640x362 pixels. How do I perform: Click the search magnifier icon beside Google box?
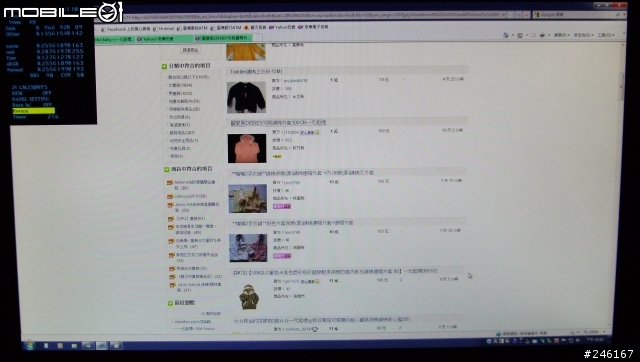[619, 15]
